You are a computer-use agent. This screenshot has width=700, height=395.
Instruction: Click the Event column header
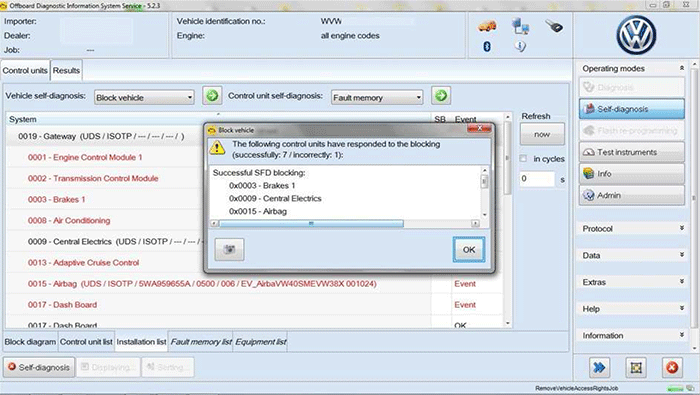466,119
